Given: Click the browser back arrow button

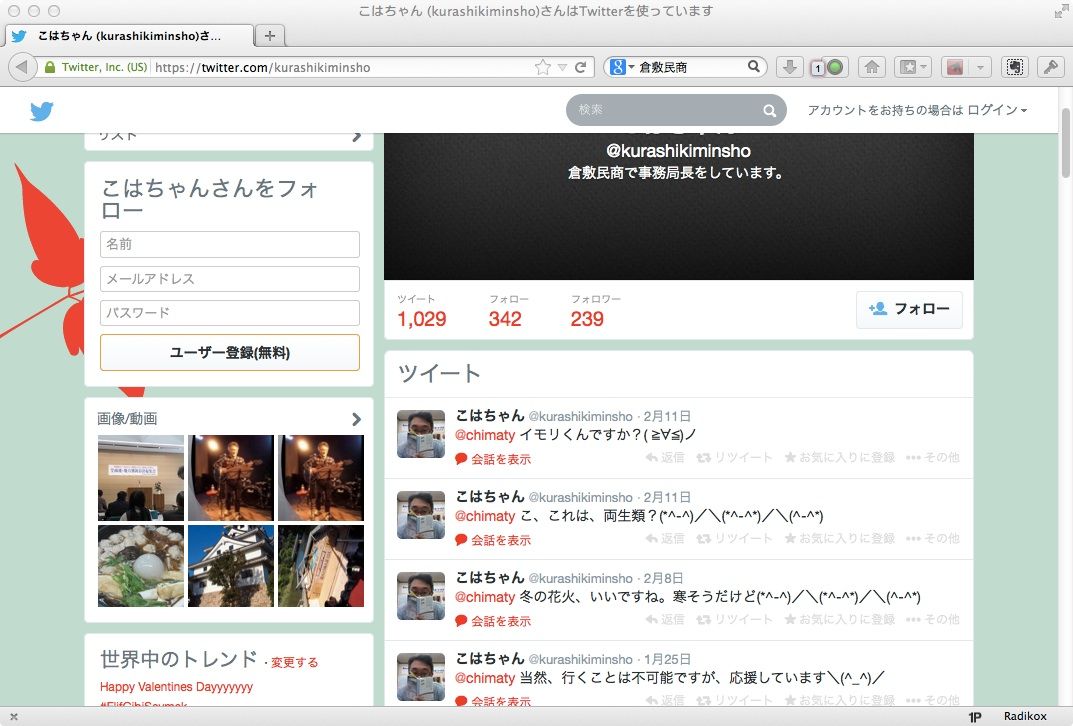Looking at the screenshot, I should coord(22,67).
